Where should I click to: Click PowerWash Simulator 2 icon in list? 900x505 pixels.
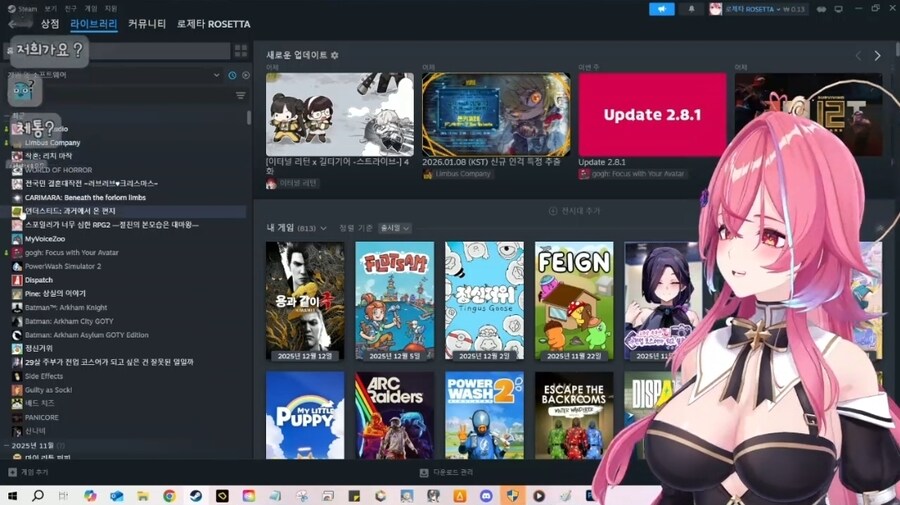click(17, 266)
